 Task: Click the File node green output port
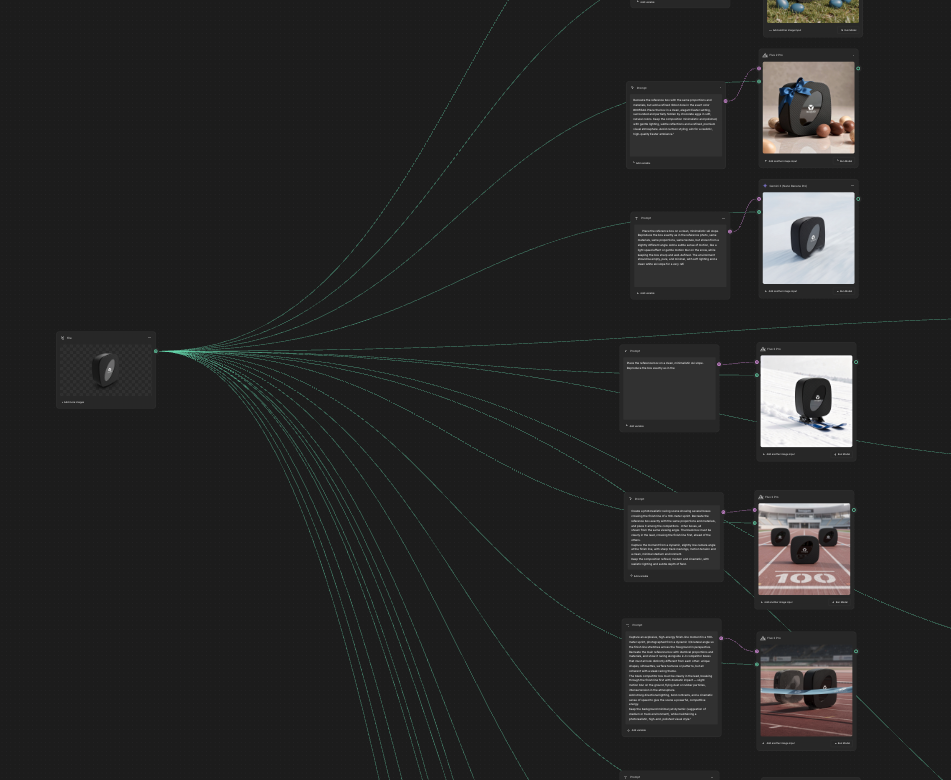coord(156,351)
